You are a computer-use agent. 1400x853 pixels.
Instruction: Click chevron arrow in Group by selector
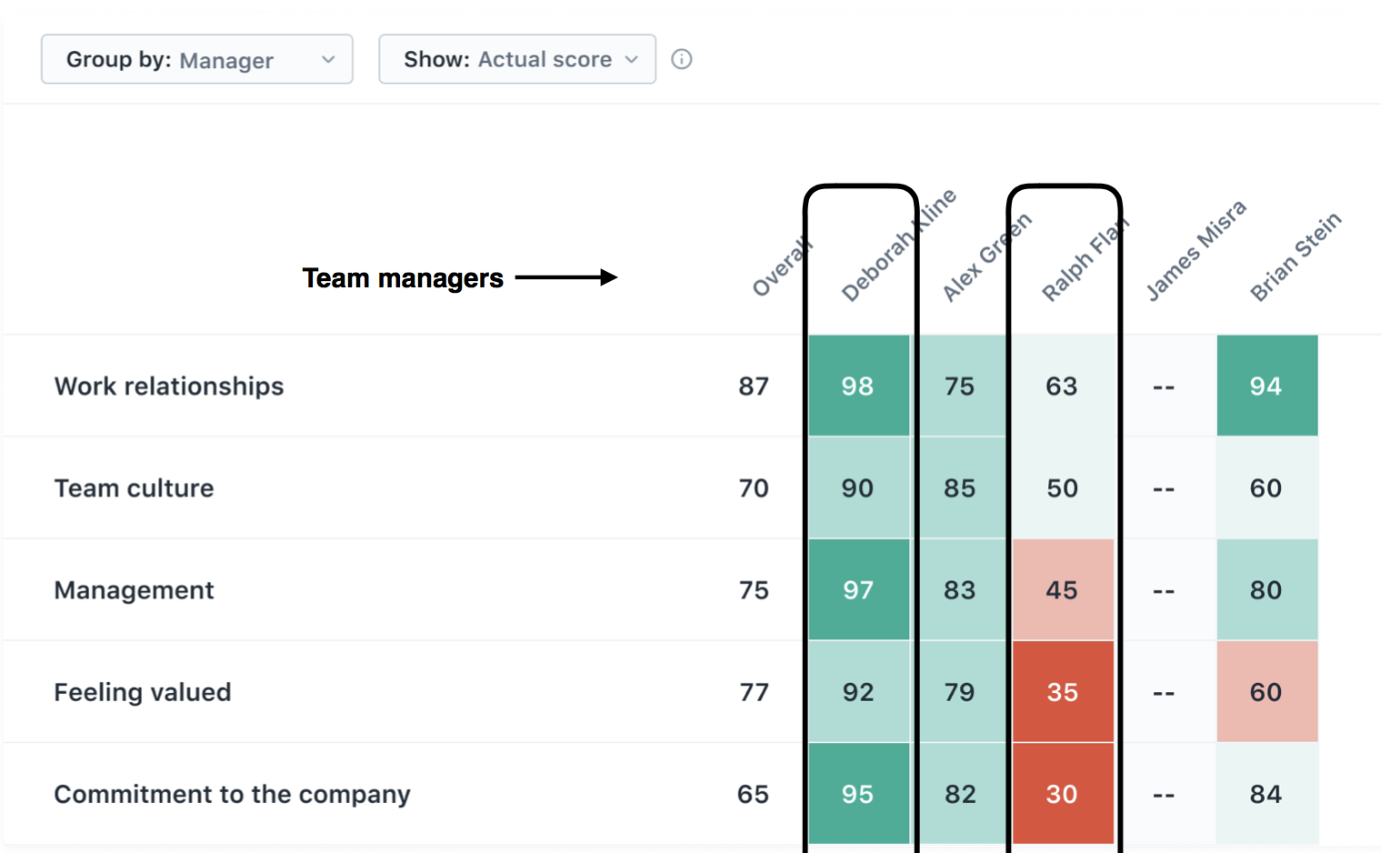[x=328, y=59]
